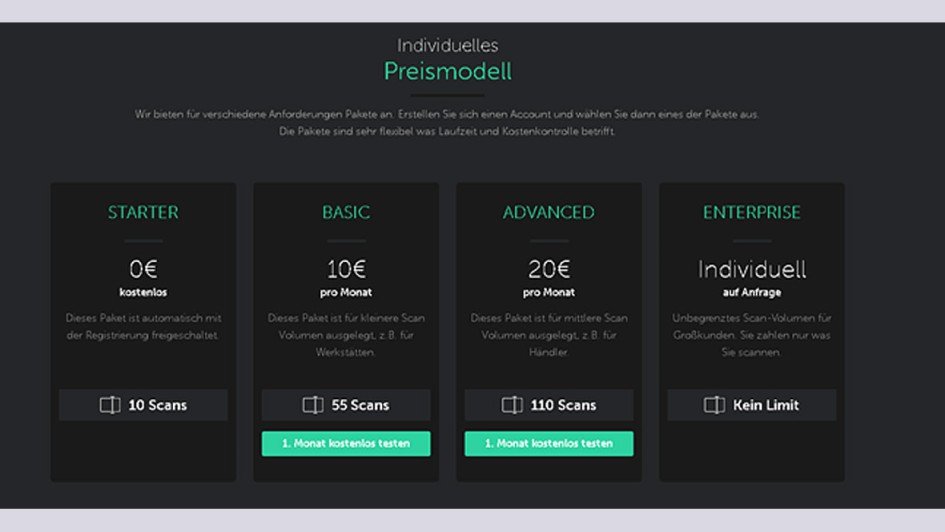Click the 0€ price in Starter
Image resolution: width=945 pixels, height=532 pixels.
143,269
